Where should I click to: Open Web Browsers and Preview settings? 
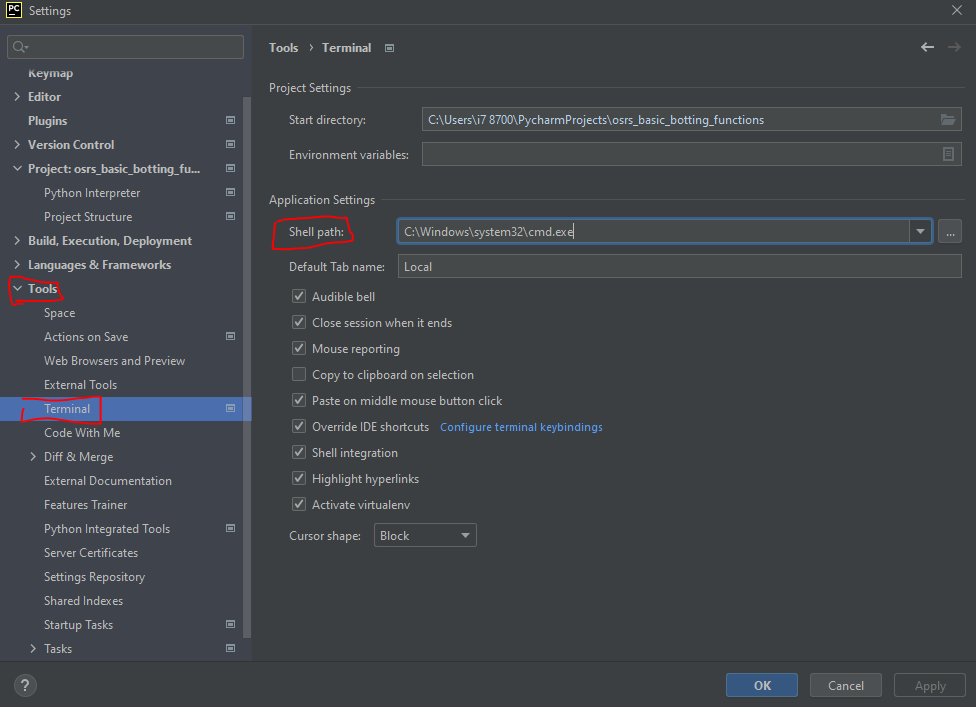coord(115,361)
